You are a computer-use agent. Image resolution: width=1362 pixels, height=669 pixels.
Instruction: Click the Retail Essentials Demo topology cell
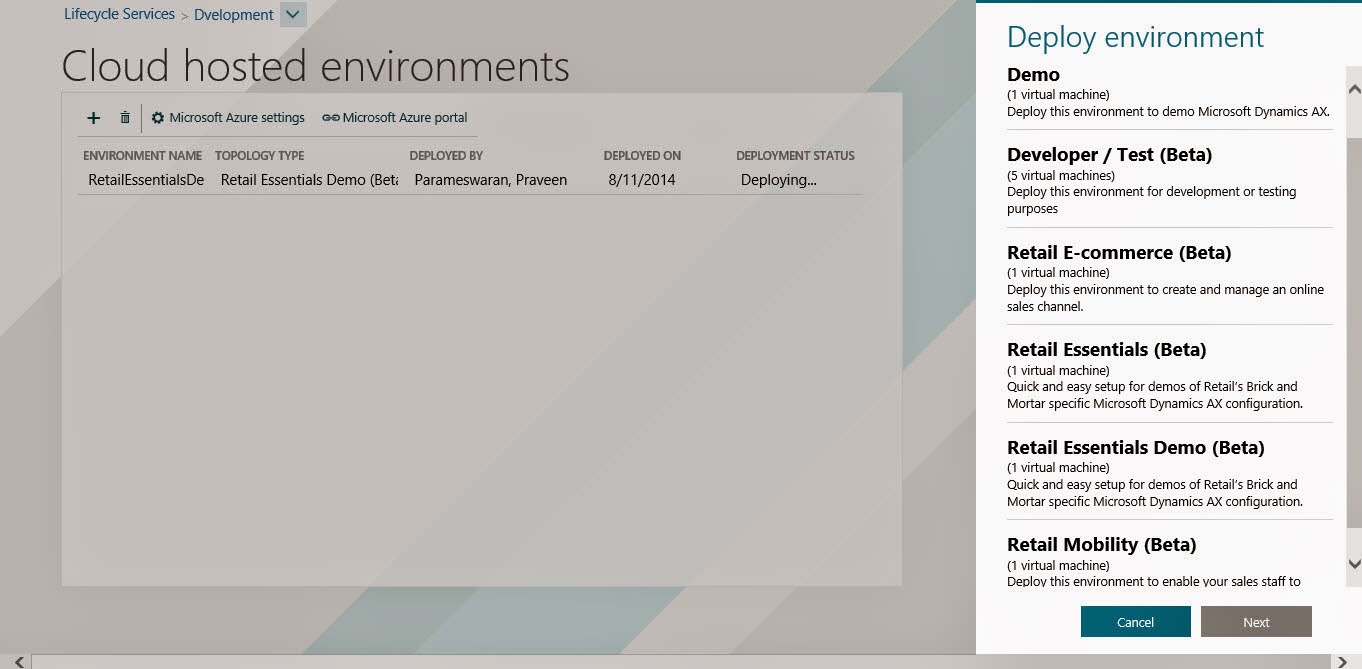[309, 180]
